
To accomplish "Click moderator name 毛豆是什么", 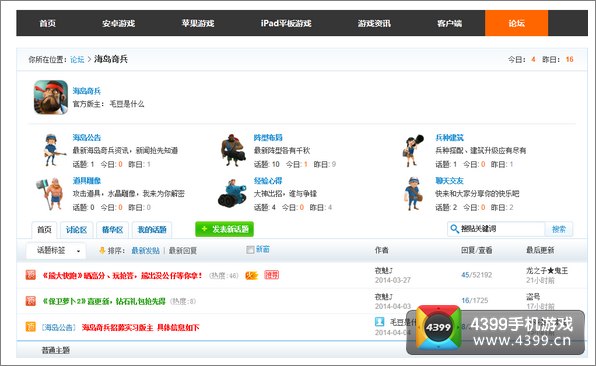I will [127, 104].
